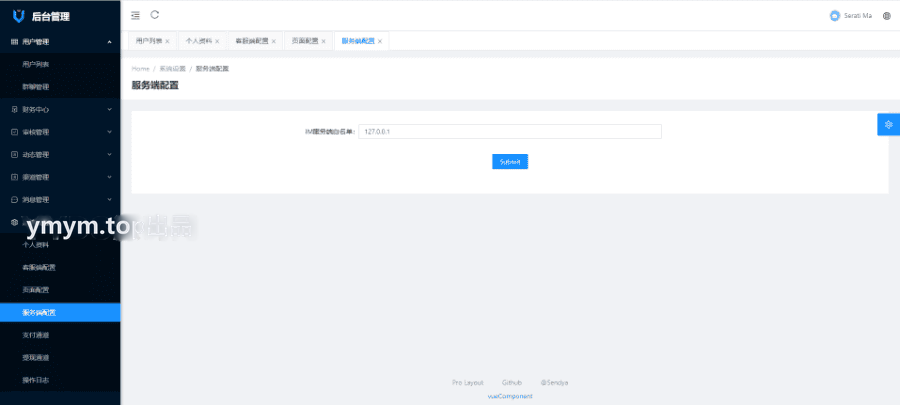
Task: Click the IM whitelist input containing 127.0.0.1
Action: 510,131
